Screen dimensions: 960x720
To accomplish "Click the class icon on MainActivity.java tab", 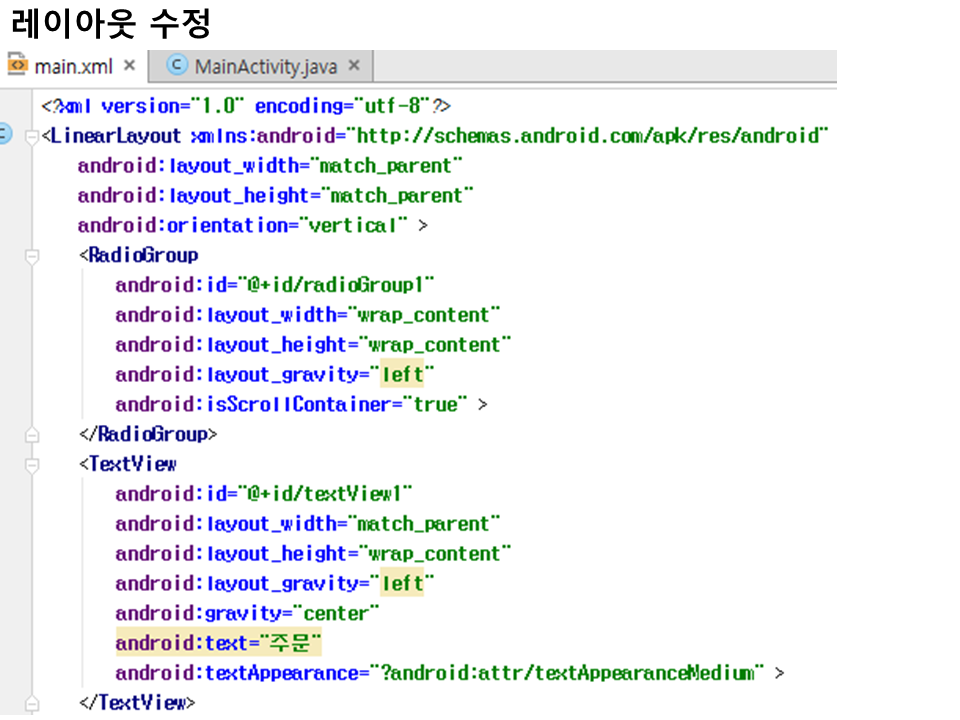I will coord(178,66).
